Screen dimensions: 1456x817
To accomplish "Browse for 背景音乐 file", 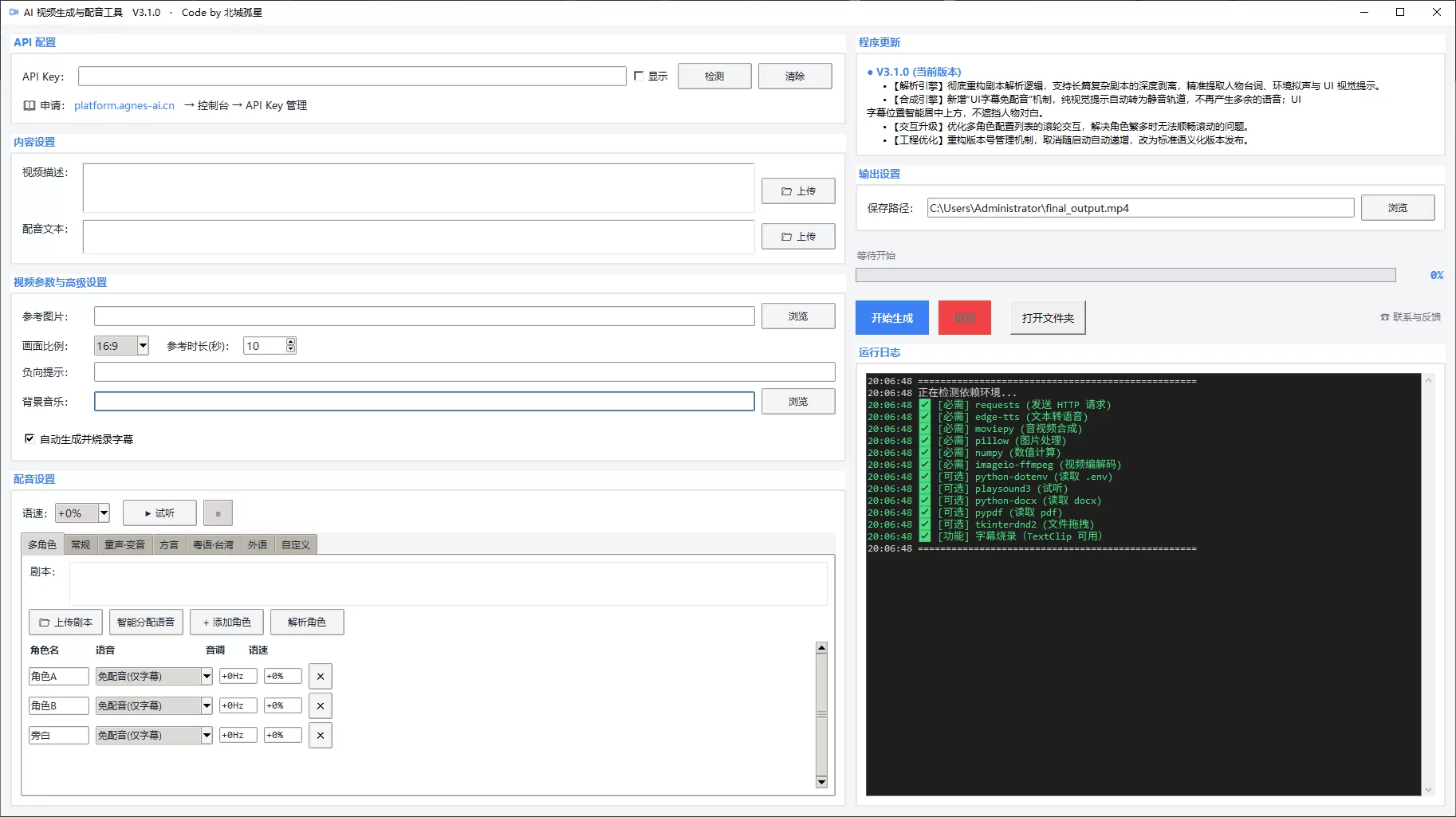I will click(x=798, y=402).
